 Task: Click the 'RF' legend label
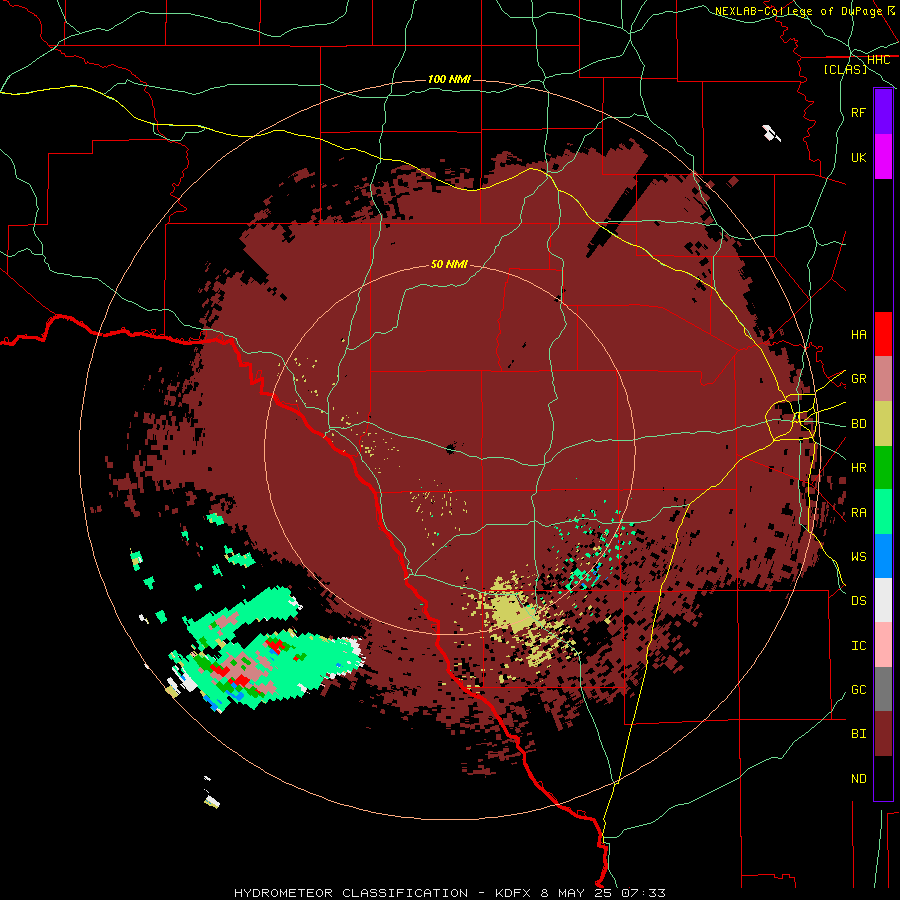click(x=859, y=112)
